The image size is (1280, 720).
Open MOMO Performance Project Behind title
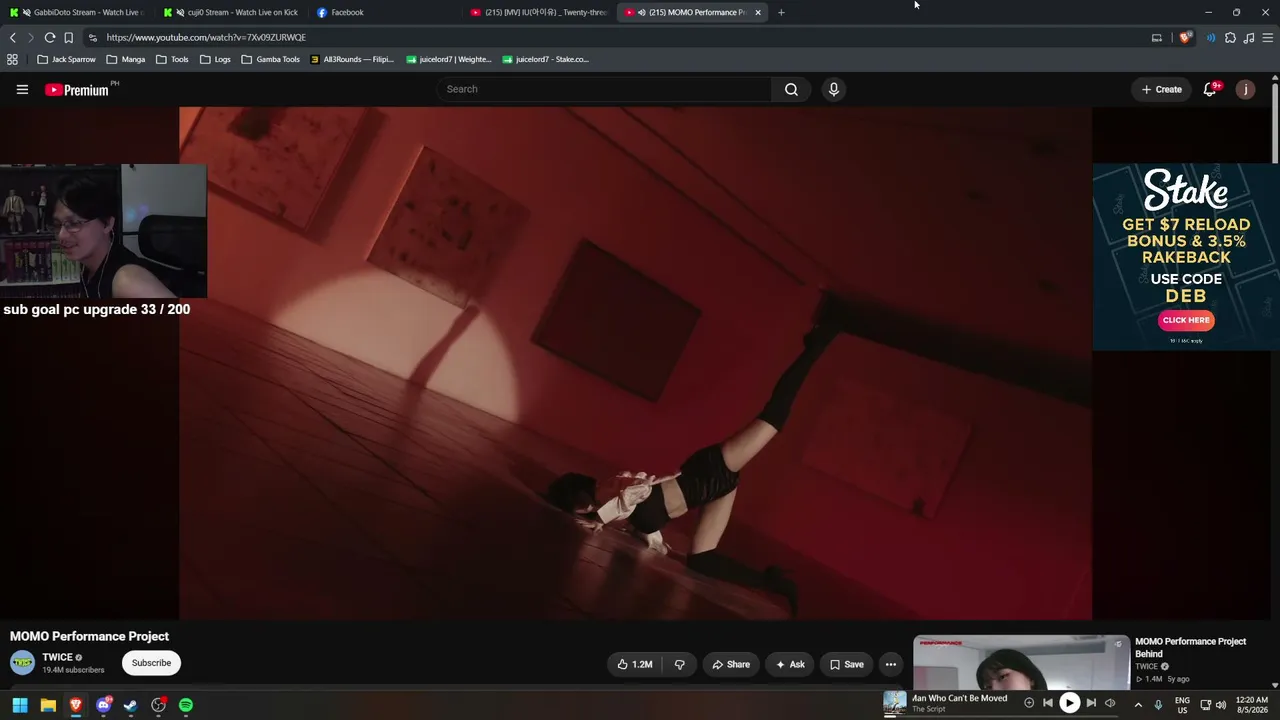pyautogui.click(x=1191, y=648)
